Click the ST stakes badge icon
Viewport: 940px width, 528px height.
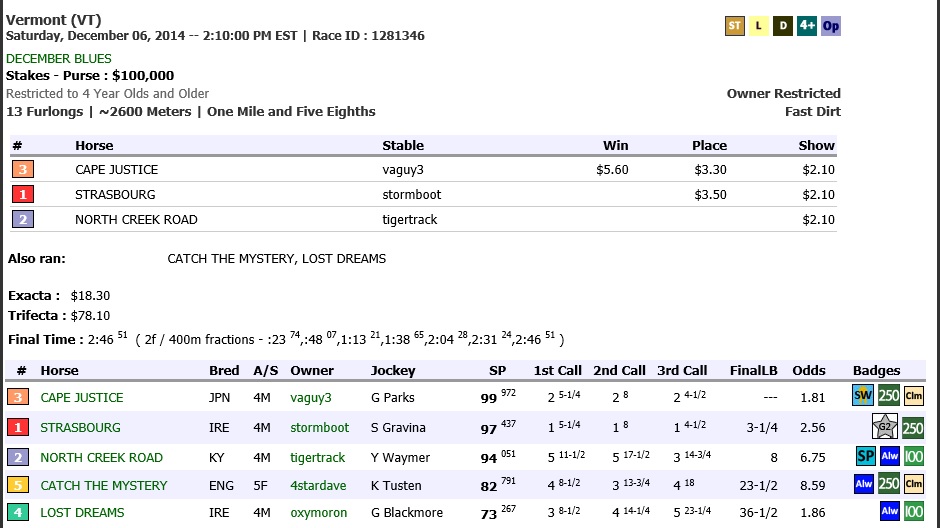point(734,26)
